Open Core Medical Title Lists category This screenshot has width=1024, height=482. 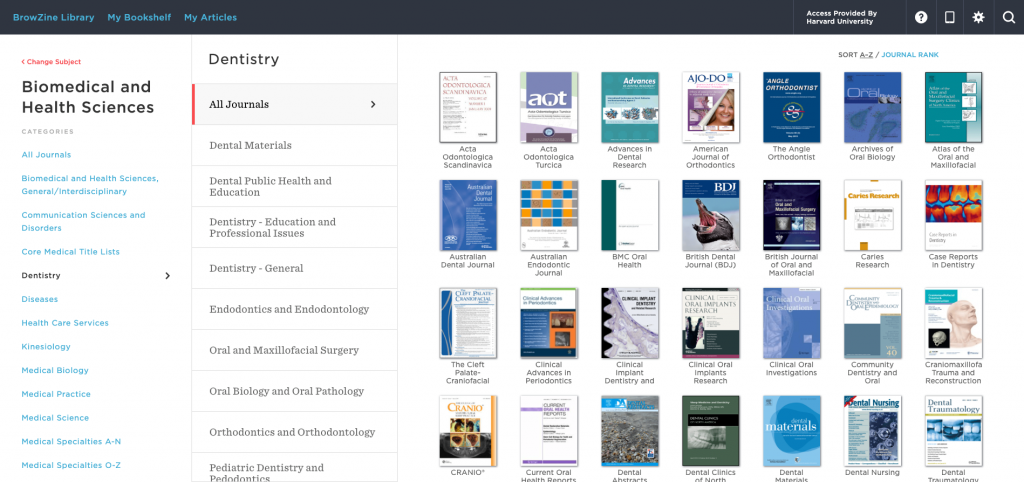(x=71, y=251)
